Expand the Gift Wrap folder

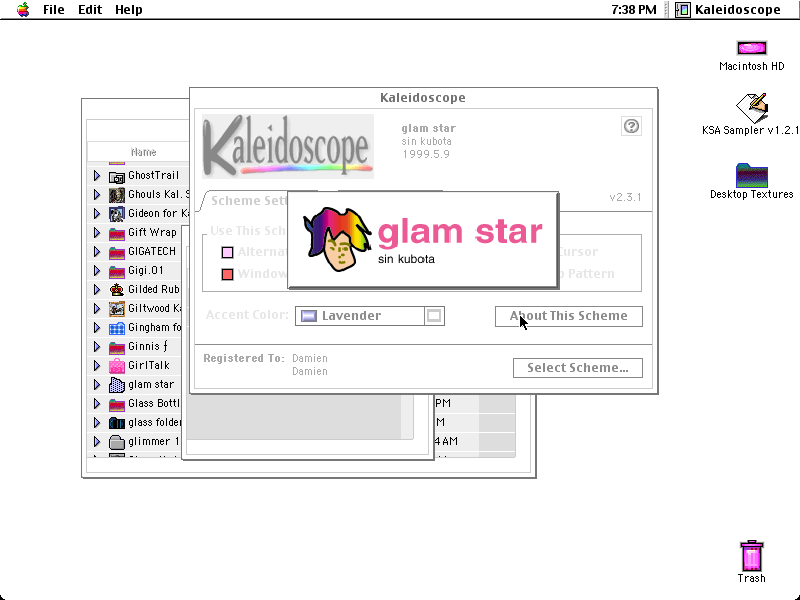pos(97,233)
